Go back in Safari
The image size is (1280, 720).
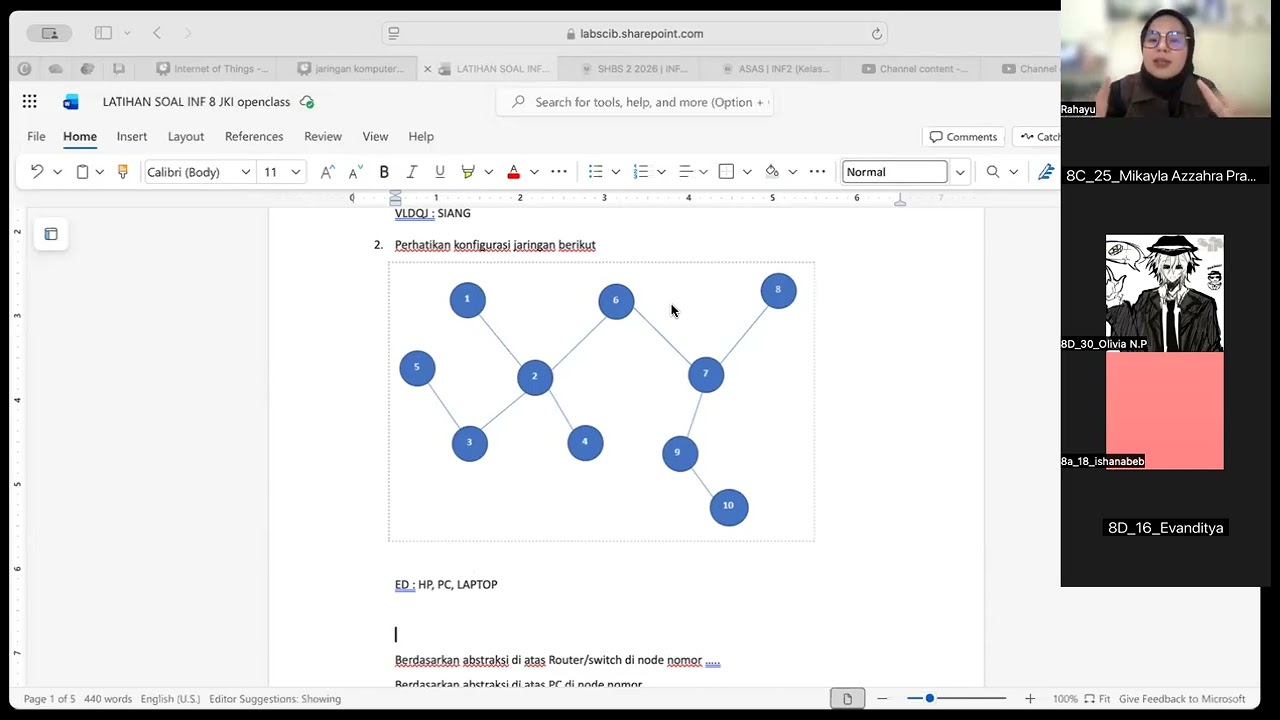tap(157, 33)
